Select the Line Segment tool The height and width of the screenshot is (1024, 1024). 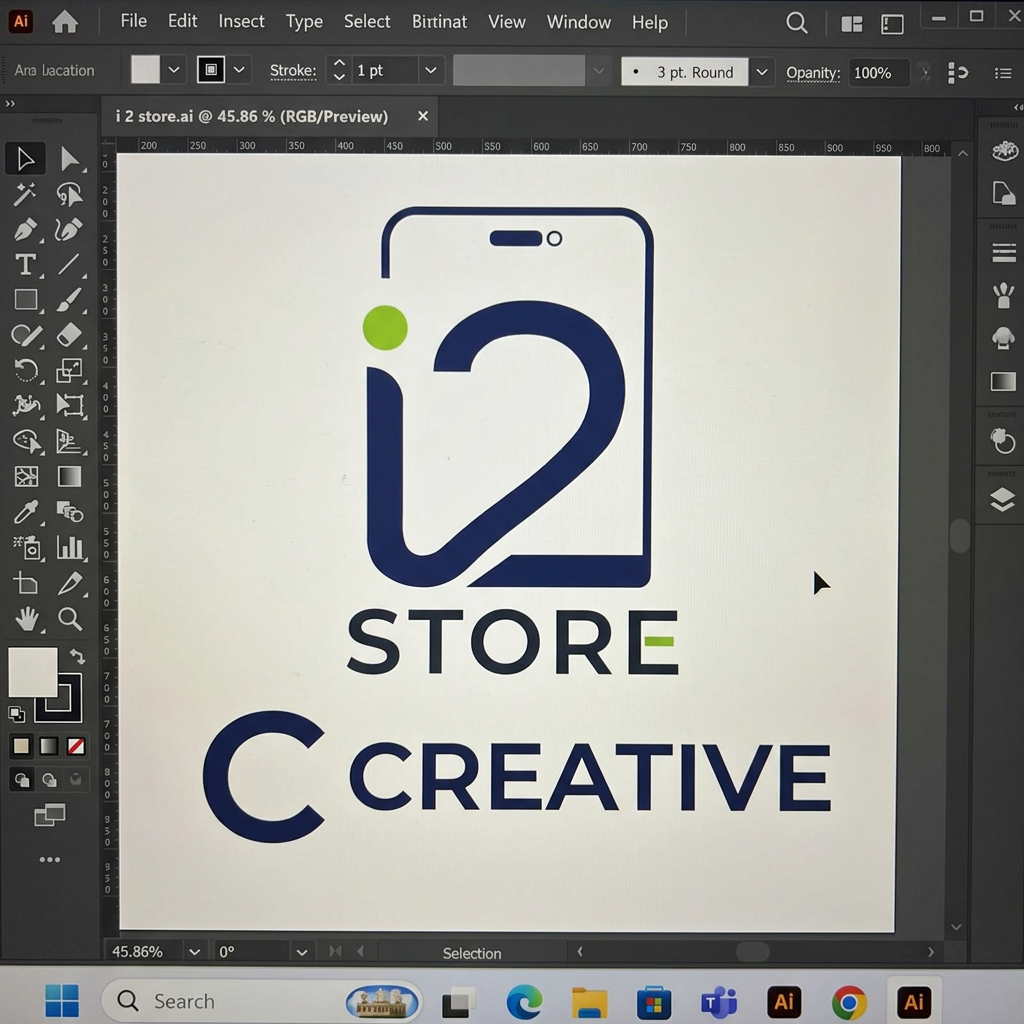point(69,264)
